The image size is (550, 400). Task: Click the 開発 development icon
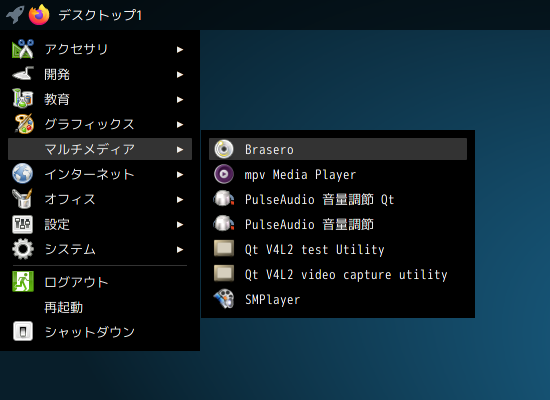23,74
